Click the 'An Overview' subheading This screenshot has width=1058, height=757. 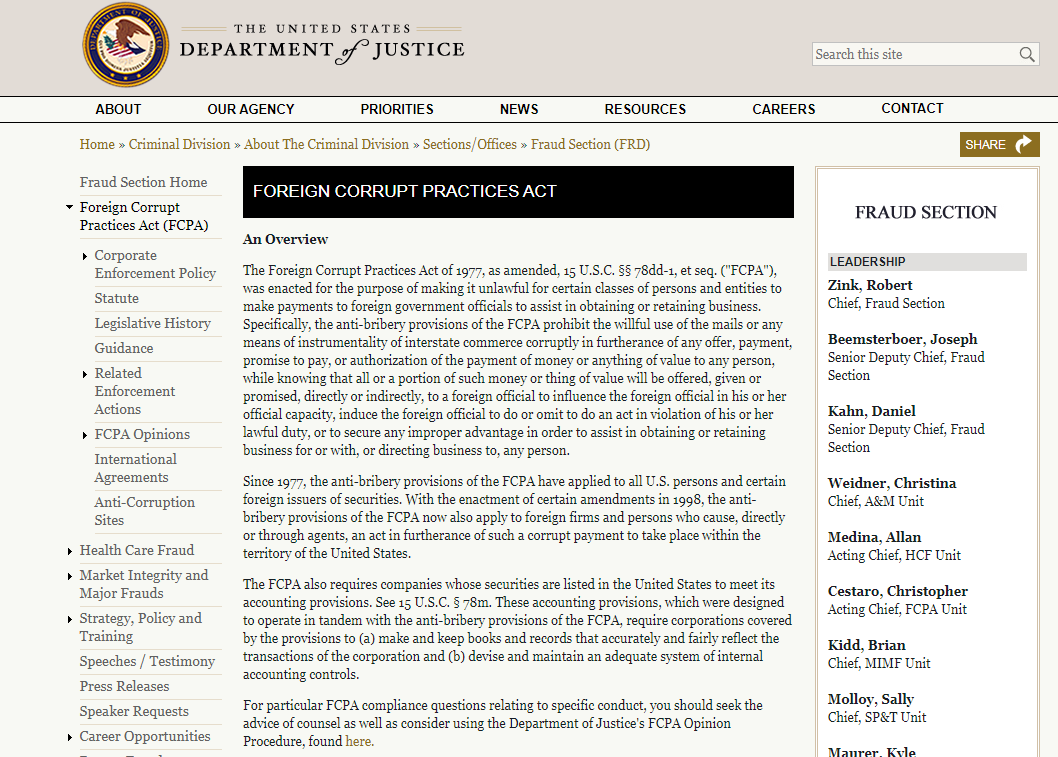[x=285, y=239]
